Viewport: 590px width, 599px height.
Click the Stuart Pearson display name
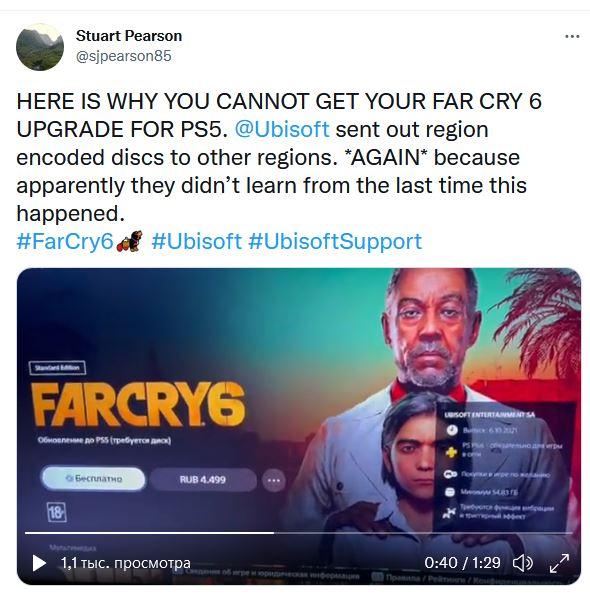pos(129,36)
